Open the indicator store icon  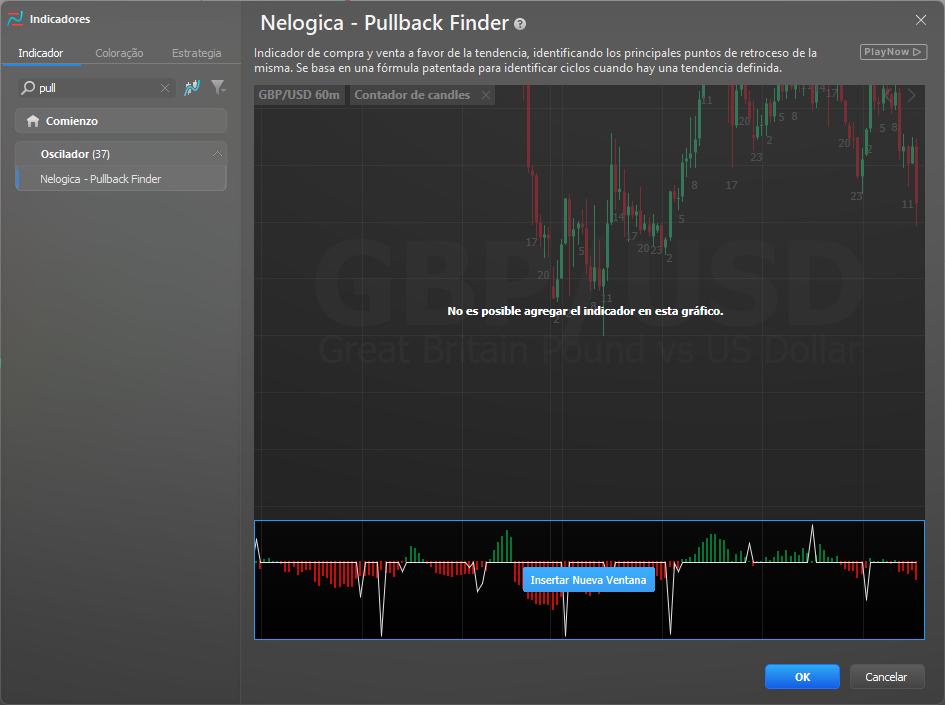point(192,88)
